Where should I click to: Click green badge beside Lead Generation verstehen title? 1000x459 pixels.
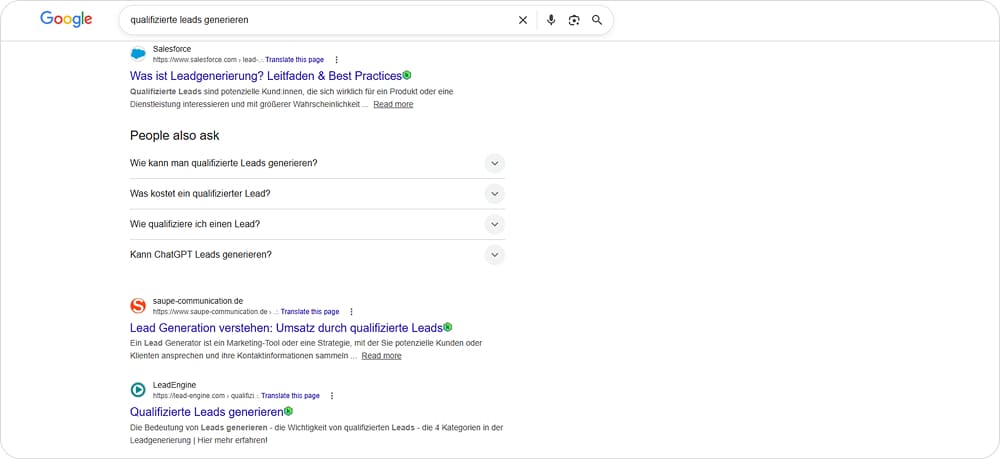[448, 327]
